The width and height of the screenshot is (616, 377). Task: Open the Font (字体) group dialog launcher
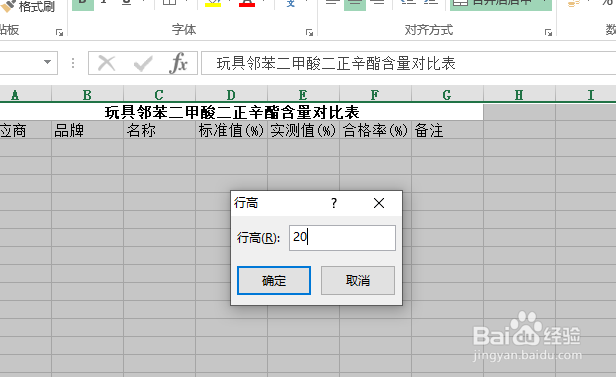point(310,33)
